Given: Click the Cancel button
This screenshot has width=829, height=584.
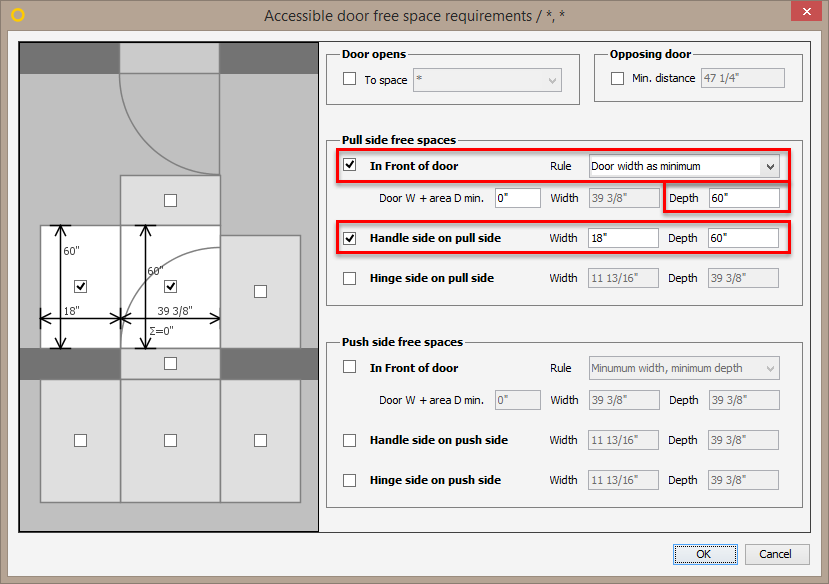Looking at the screenshot, I should (x=777, y=553).
